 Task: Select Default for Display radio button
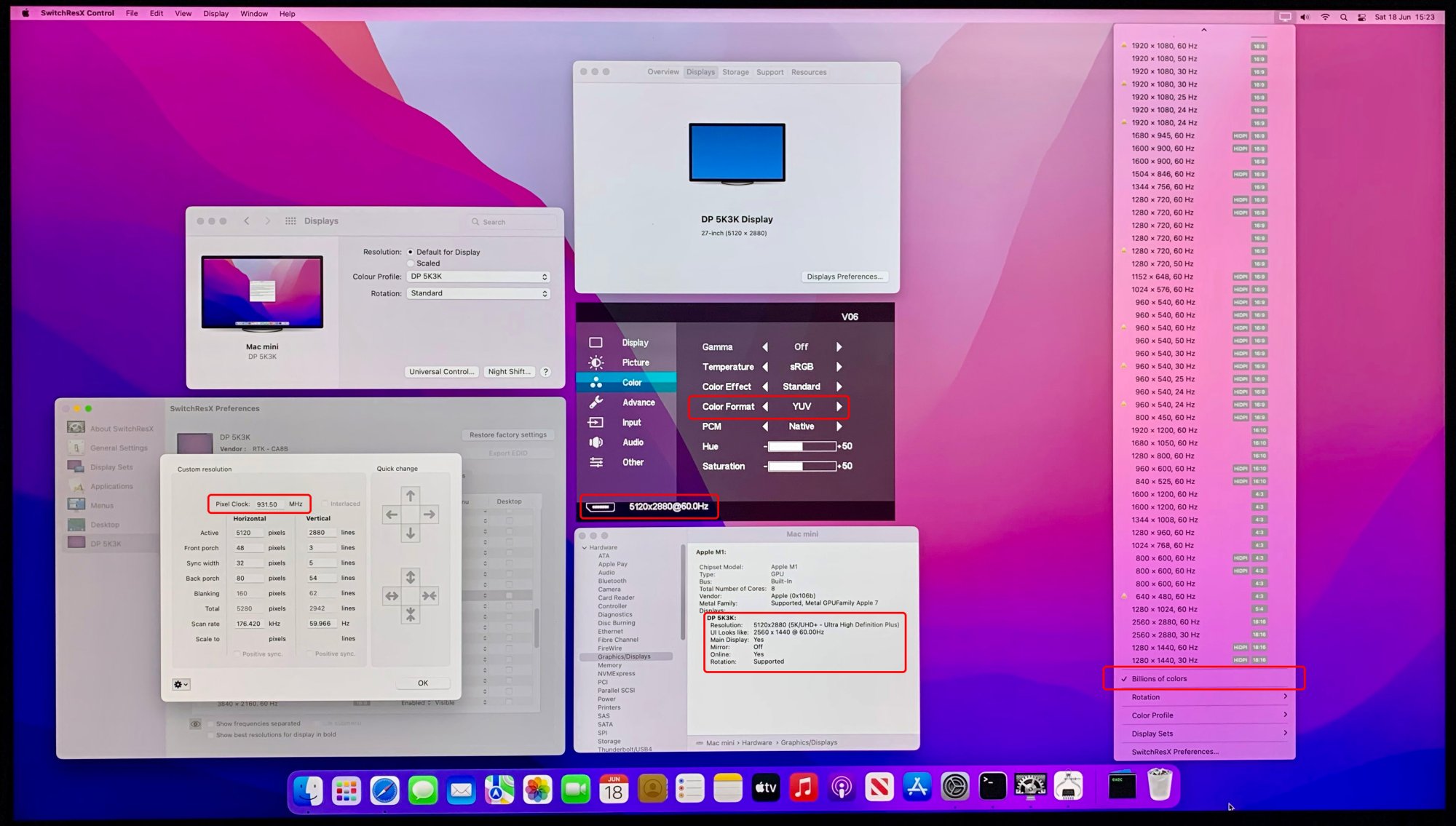[411, 252]
